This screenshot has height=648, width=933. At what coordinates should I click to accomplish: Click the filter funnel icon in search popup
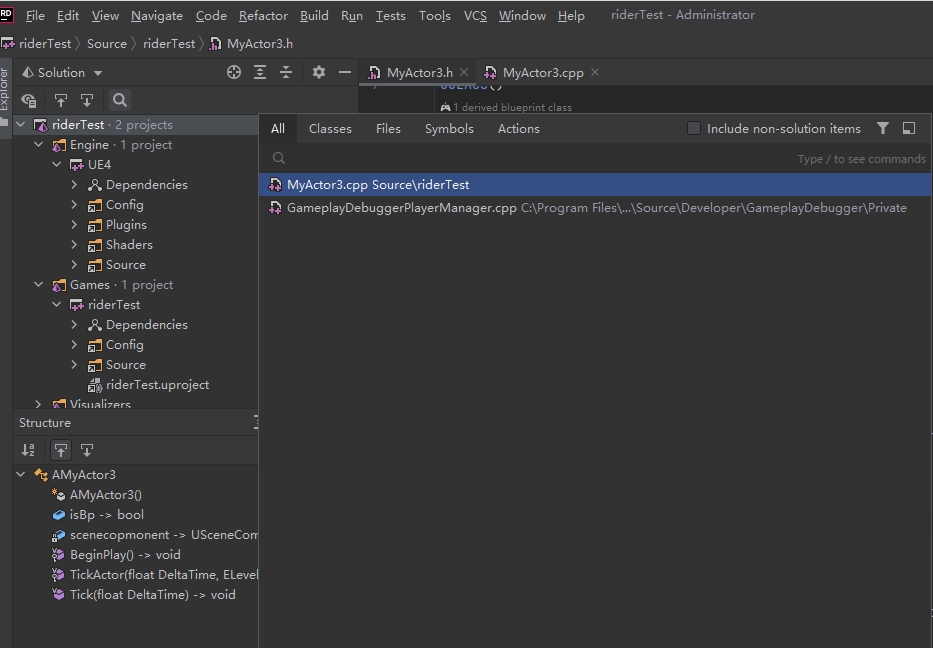coord(883,129)
